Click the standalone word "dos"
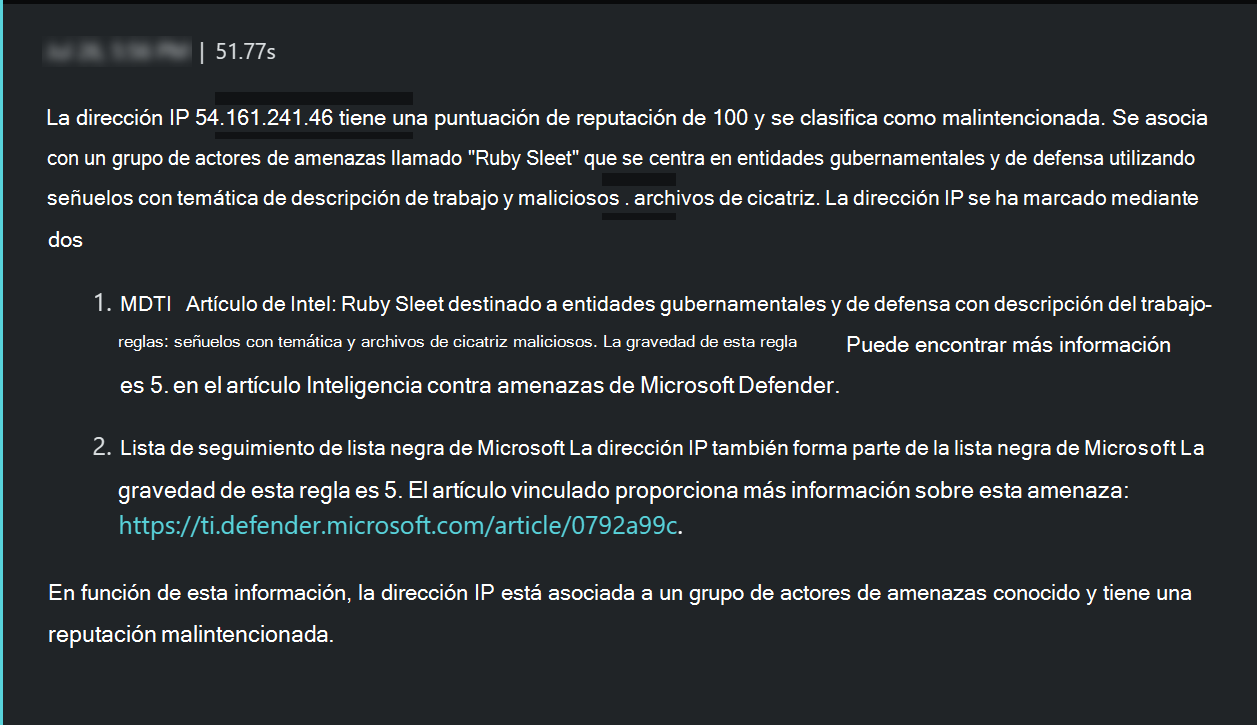1257x725 pixels. pyautogui.click(x=65, y=240)
